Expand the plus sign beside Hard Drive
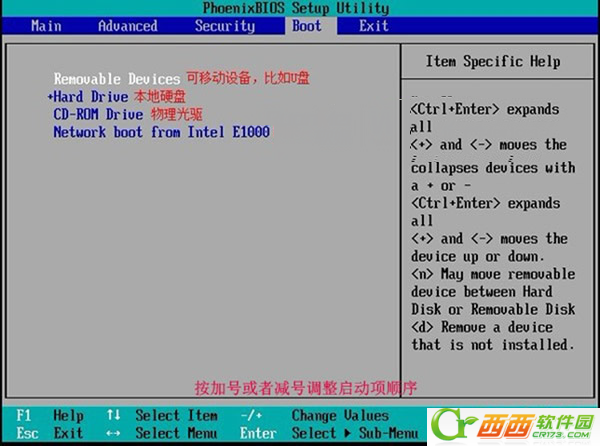 (x=50, y=96)
